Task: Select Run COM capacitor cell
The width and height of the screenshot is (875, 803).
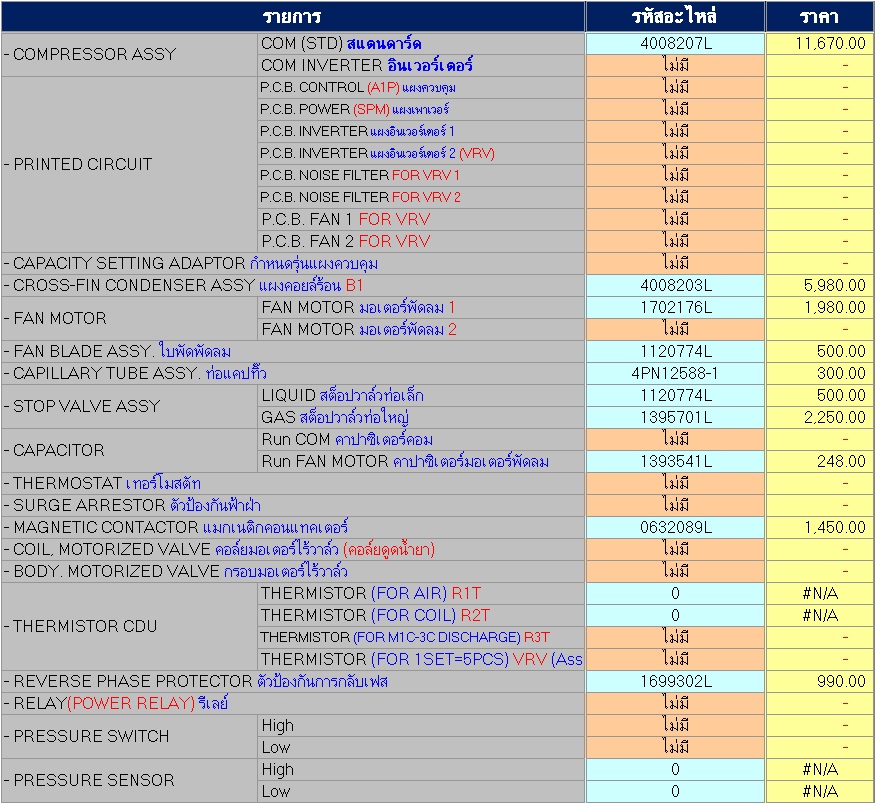Action: pos(421,440)
